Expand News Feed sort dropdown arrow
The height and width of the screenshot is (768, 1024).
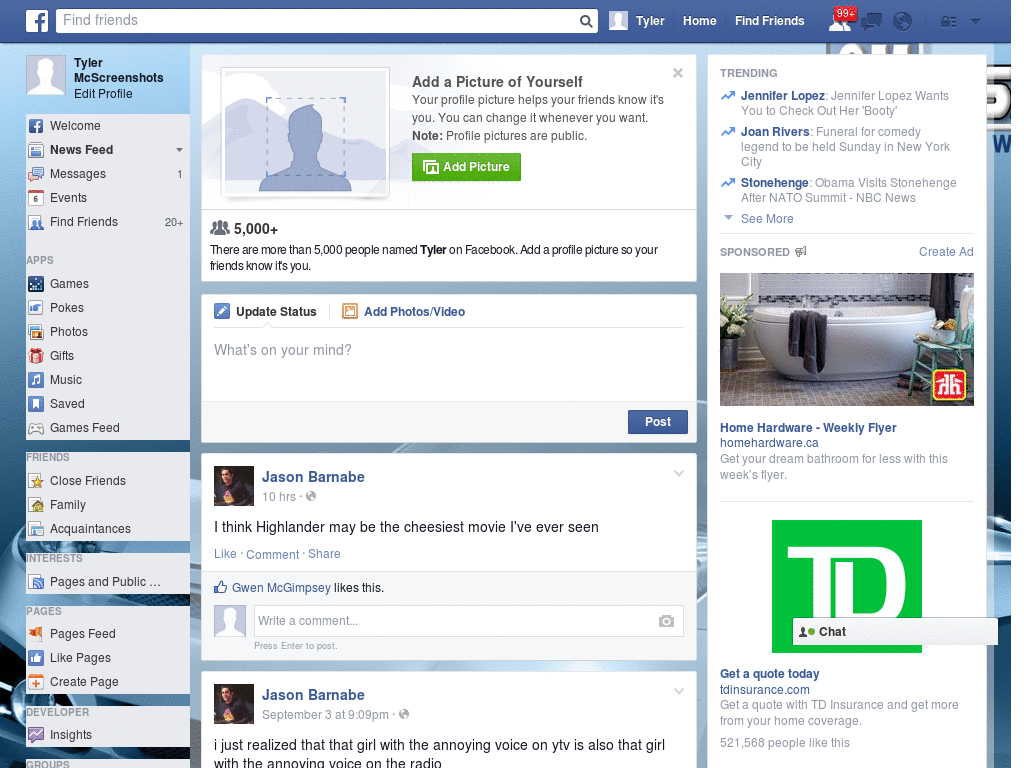[x=179, y=150]
